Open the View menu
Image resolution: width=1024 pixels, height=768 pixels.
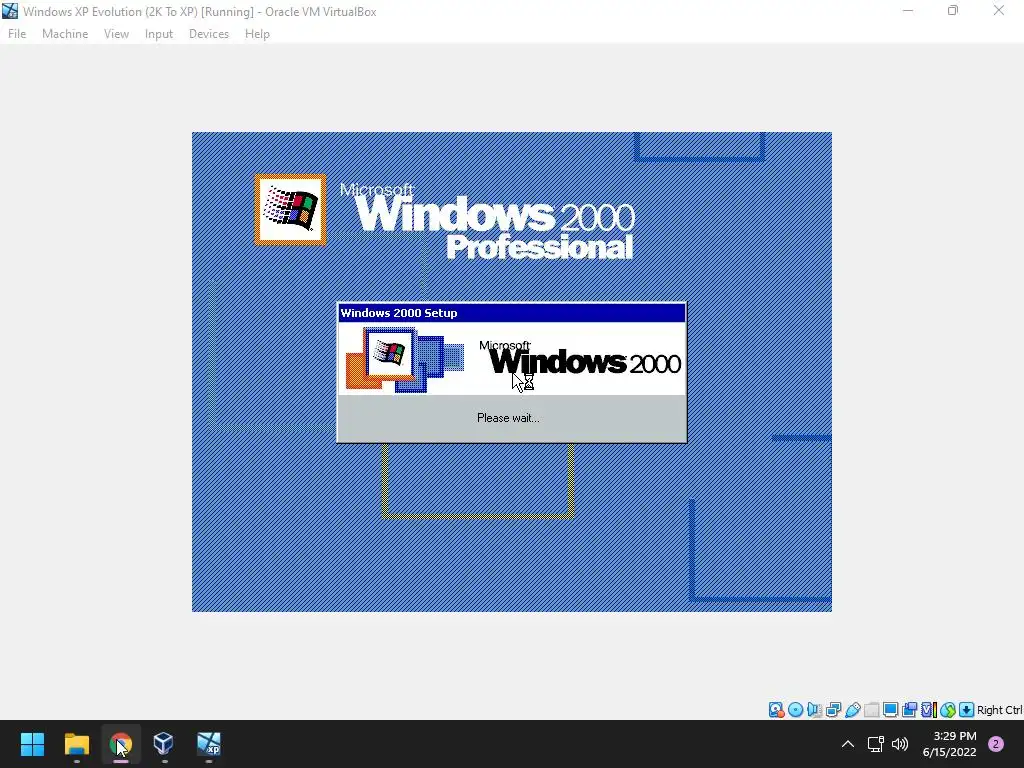pyautogui.click(x=116, y=34)
